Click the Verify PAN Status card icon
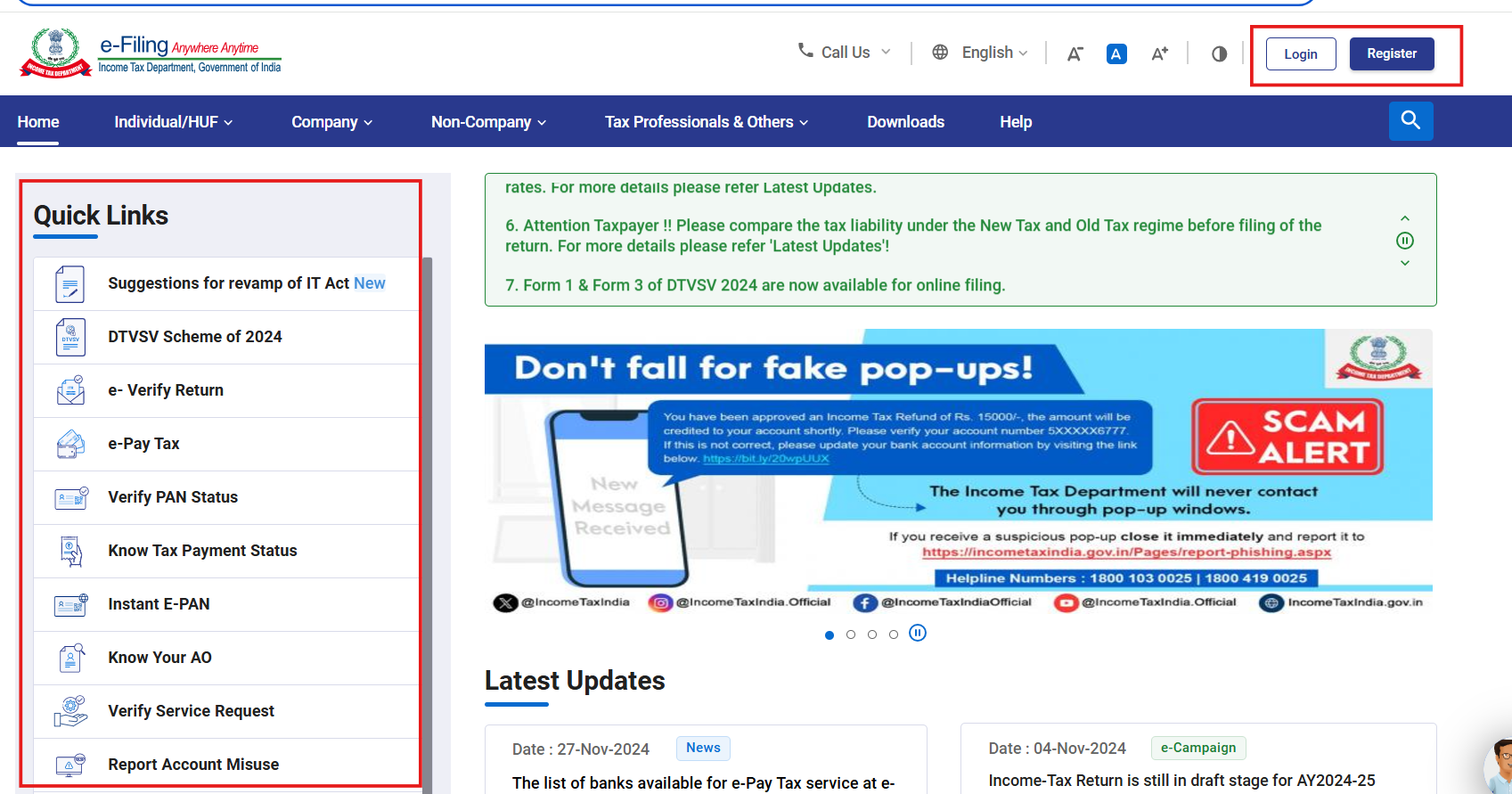Viewport: 1512px width, 794px height. point(71,497)
